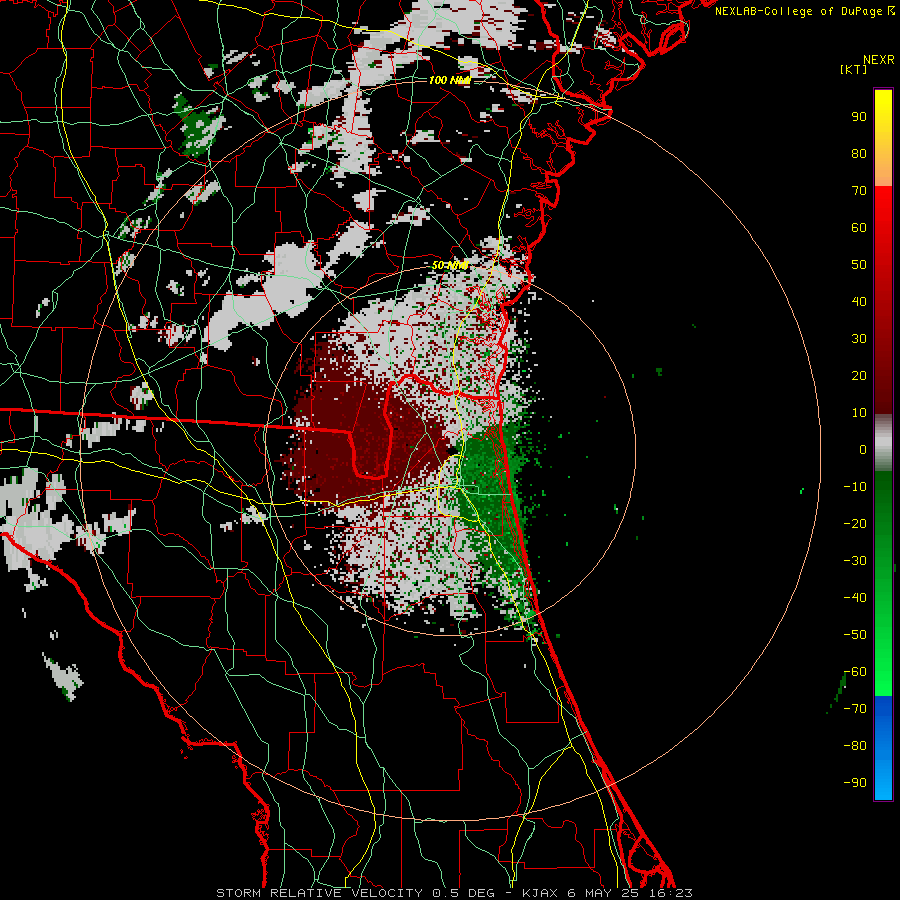The image size is (900, 900).
Task: Click the blue bottom band of color bar
Action: pyautogui.click(x=883, y=748)
